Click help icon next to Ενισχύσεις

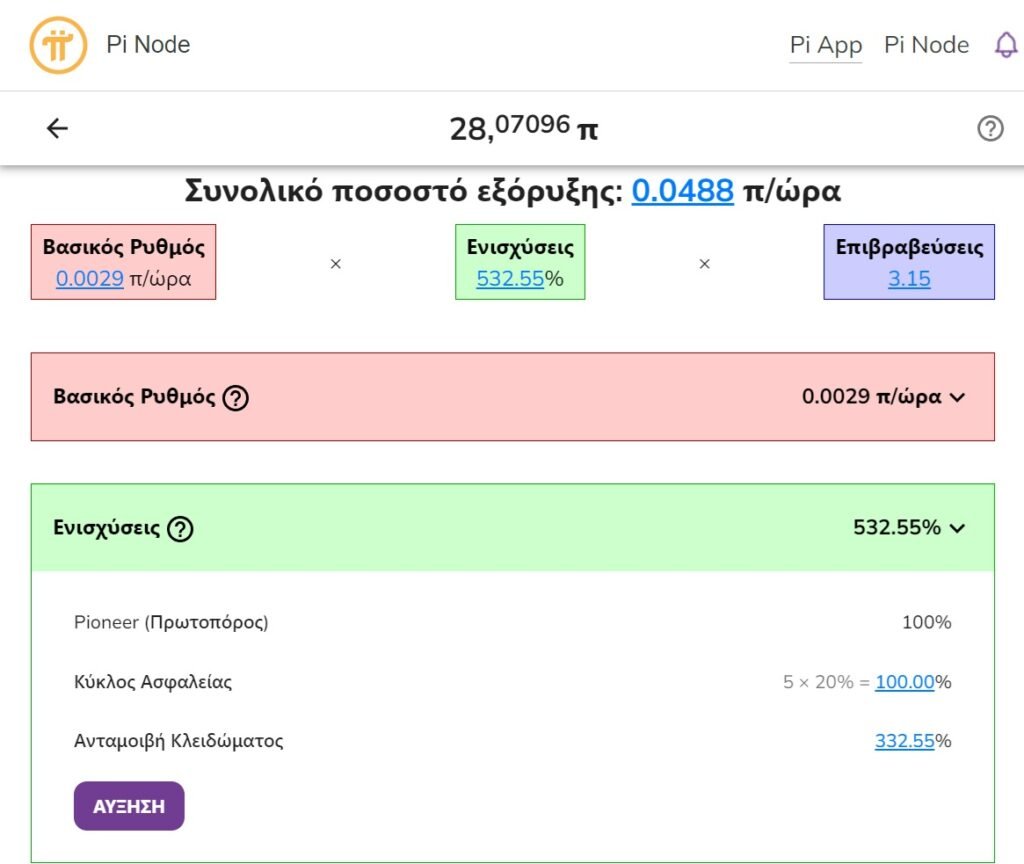coord(180,528)
